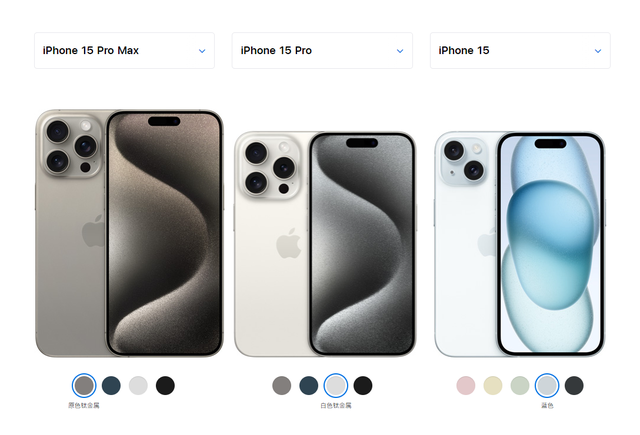
Task: Open the iPhone 15 Pro model dropdown
Action: pyautogui.click(x=322, y=51)
